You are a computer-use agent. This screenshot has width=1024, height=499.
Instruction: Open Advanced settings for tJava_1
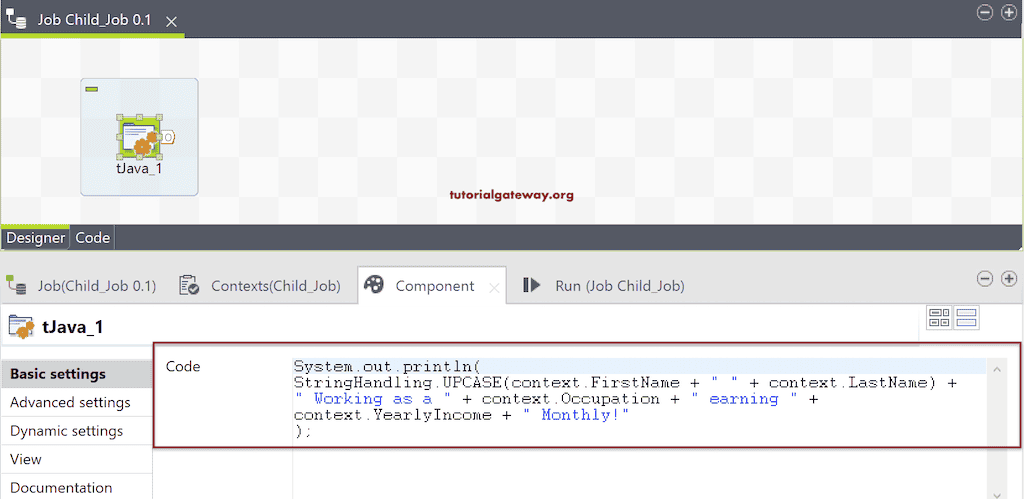click(70, 402)
